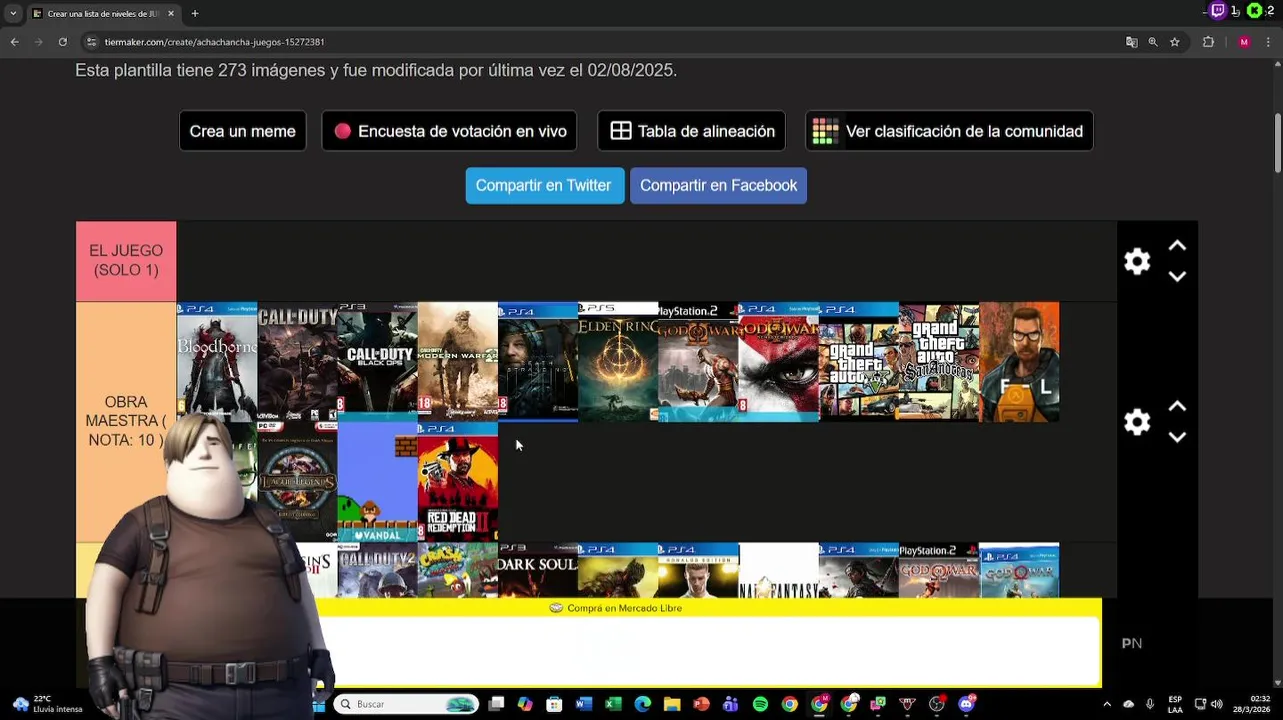Move EL JUEGO tier up with arrow

click(1177, 246)
